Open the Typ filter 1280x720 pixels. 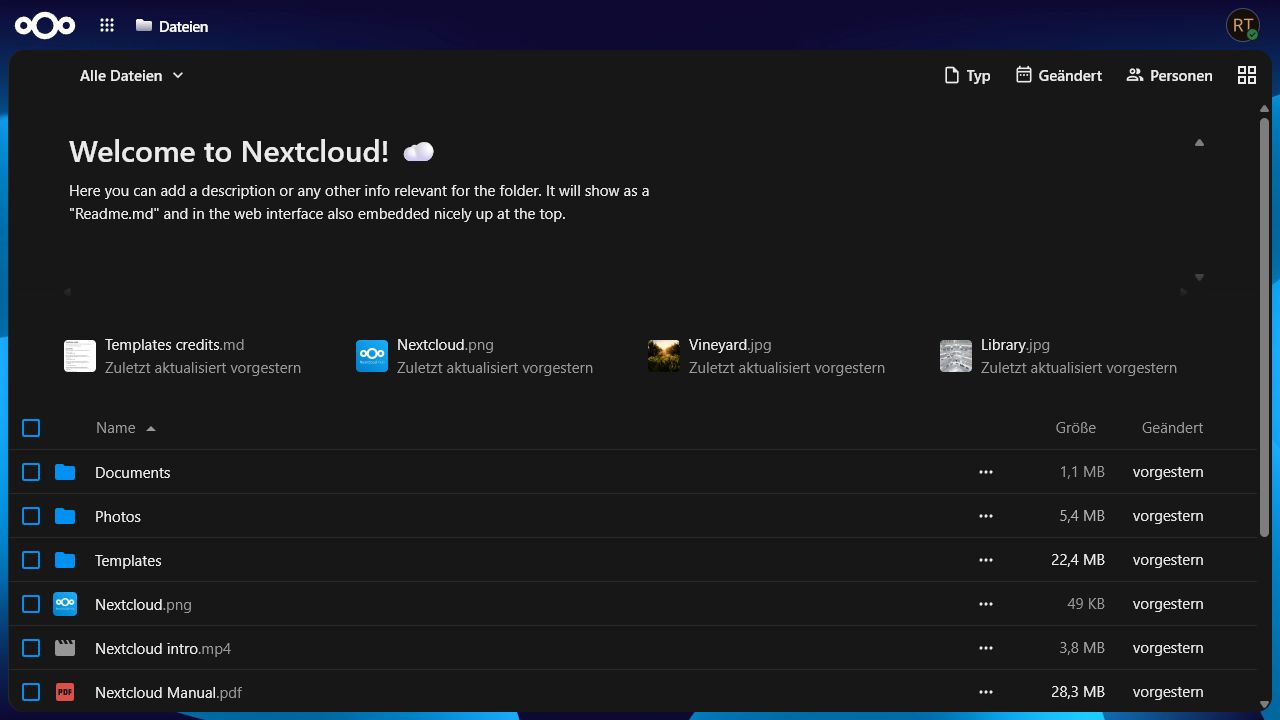click(967, 76)
